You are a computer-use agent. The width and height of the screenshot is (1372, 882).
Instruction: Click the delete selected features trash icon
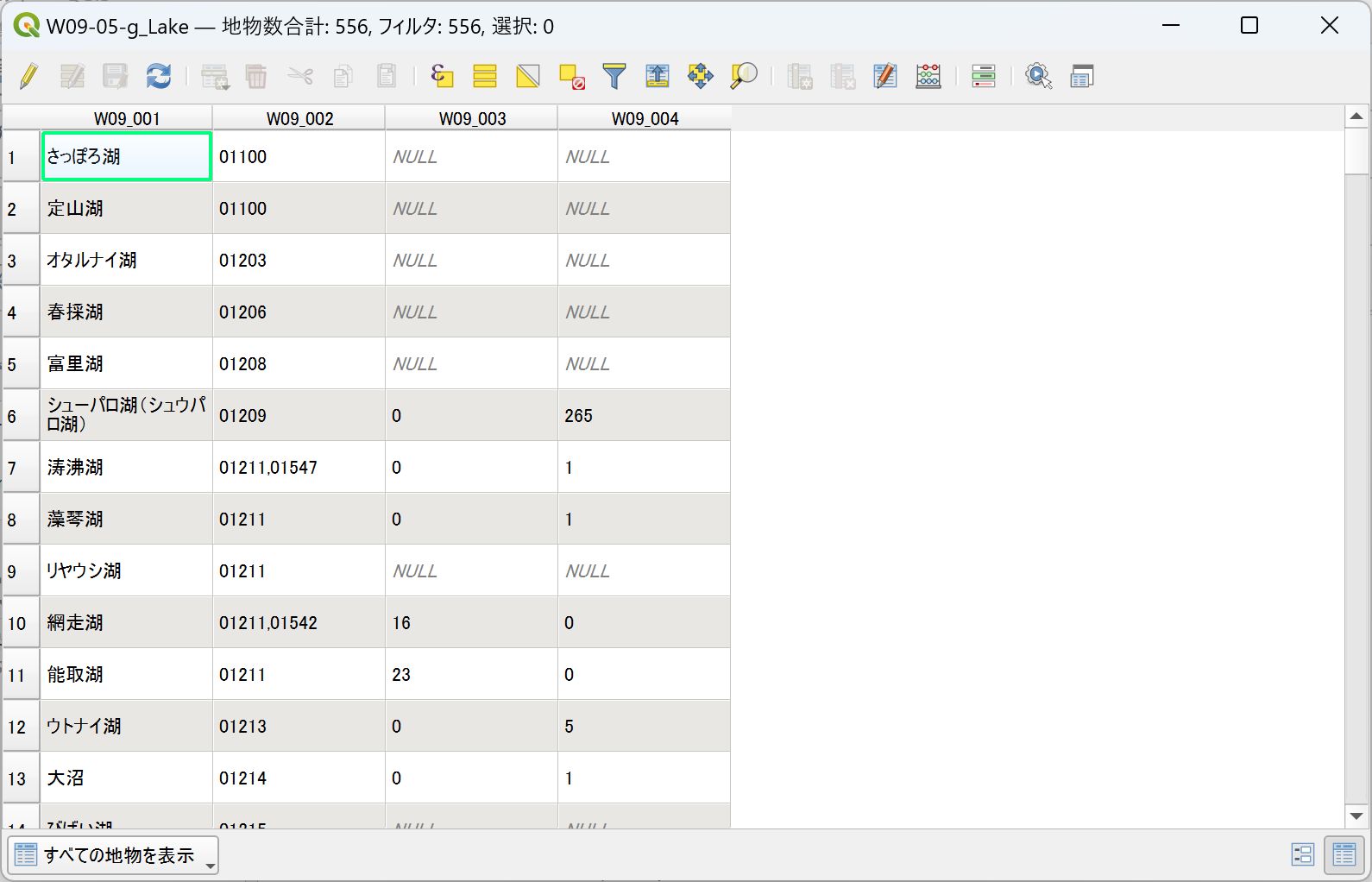click(256, 76)
